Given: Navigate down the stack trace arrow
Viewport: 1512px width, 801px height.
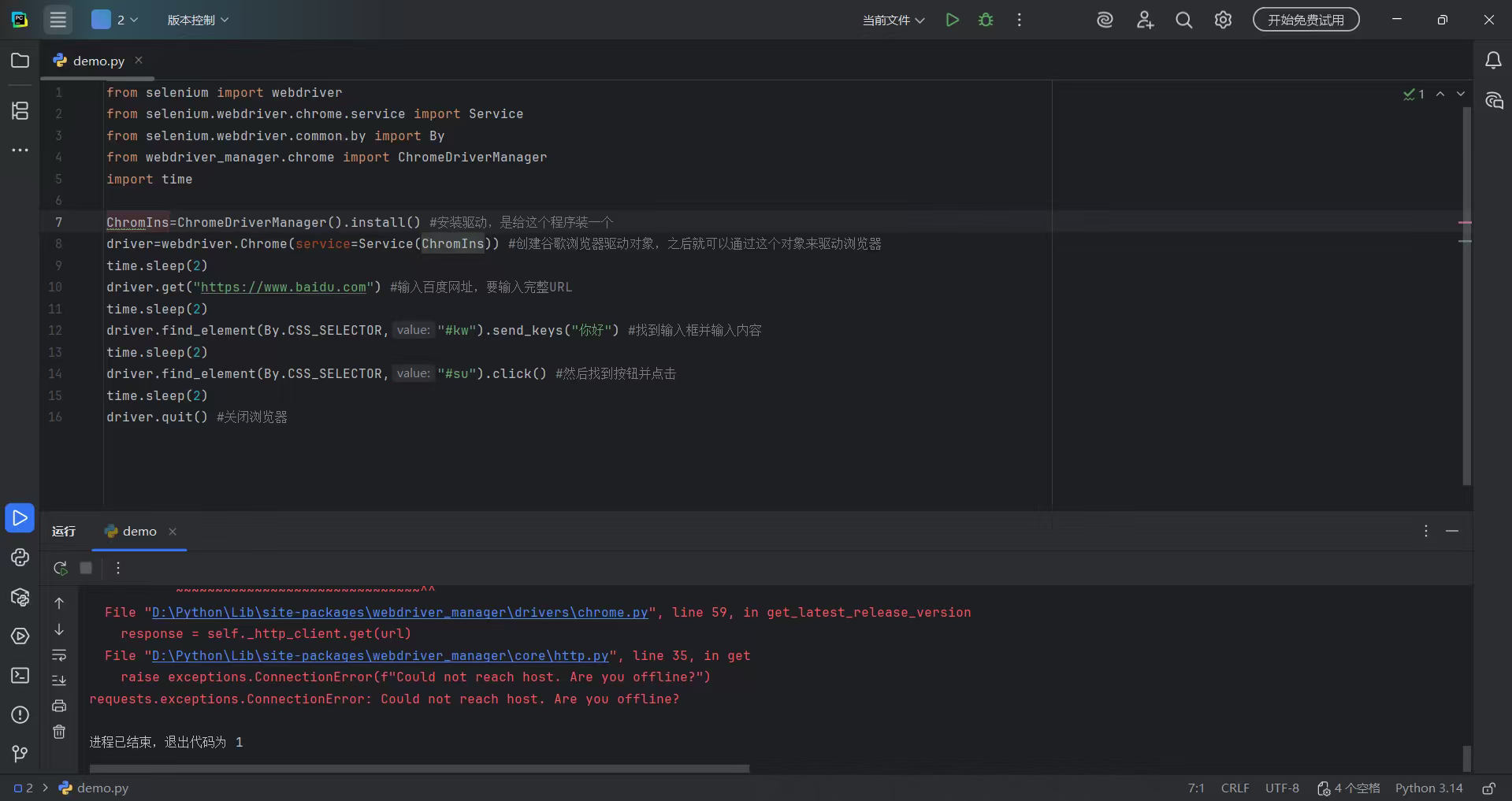Looking at the screenshot, I should pyautogui.click(x=59, y=629).
